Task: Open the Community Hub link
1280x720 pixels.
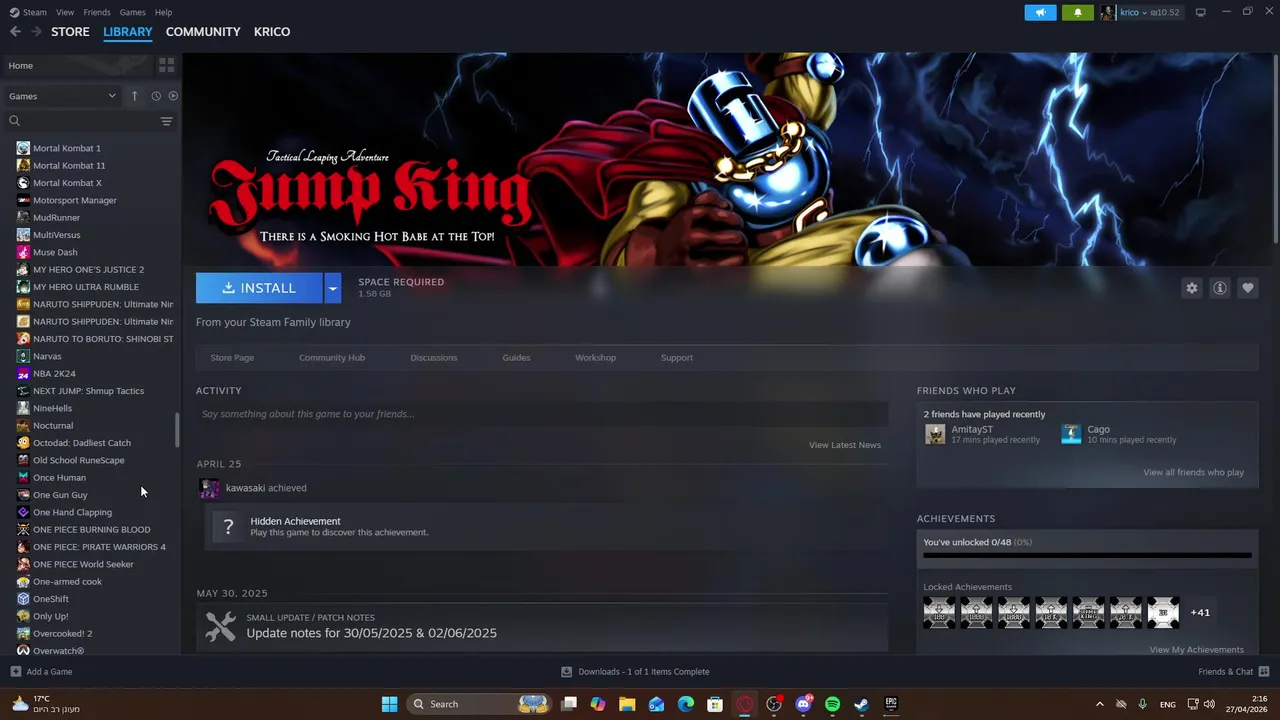Action: [x=332, y=357]
